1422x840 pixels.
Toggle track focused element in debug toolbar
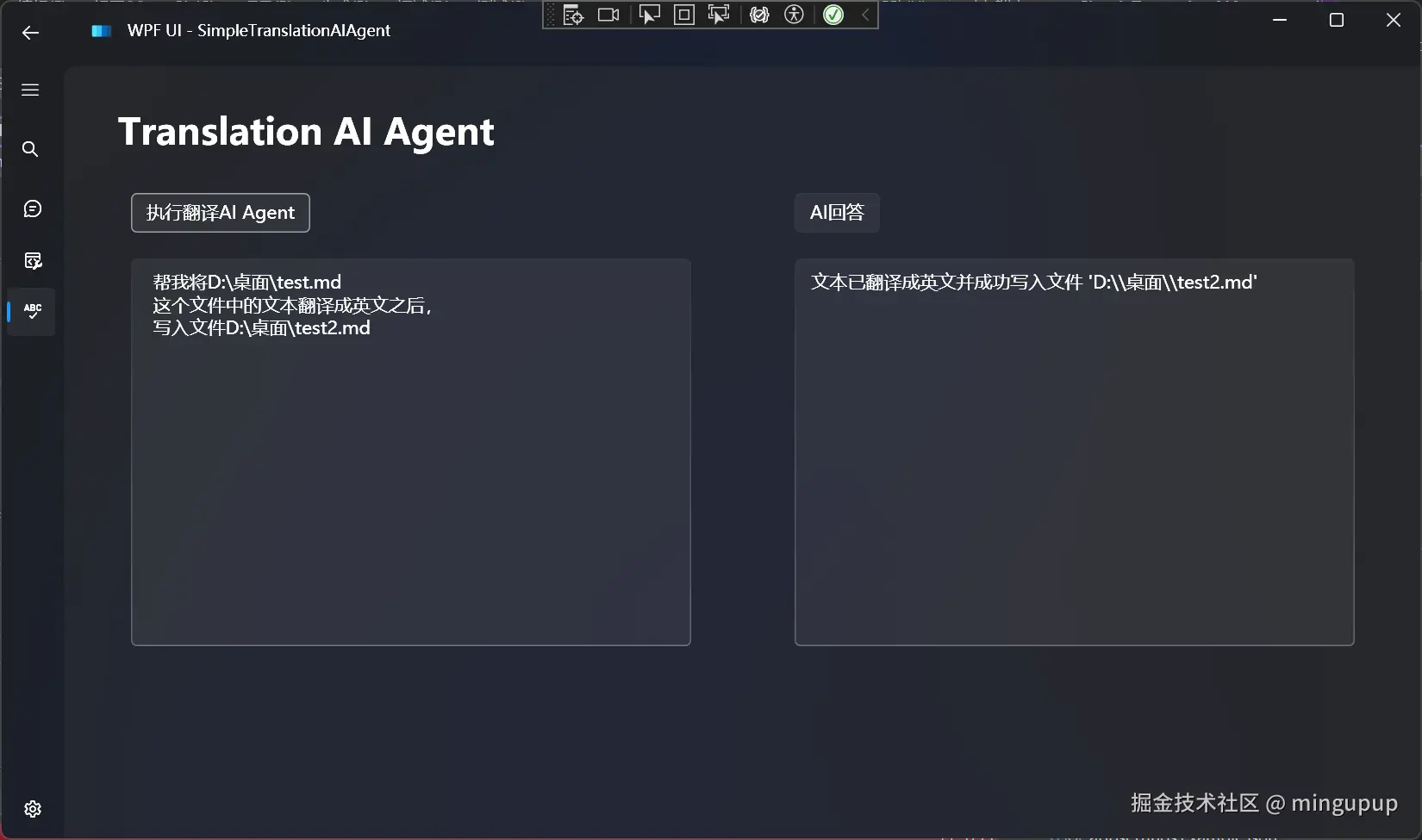719,15
